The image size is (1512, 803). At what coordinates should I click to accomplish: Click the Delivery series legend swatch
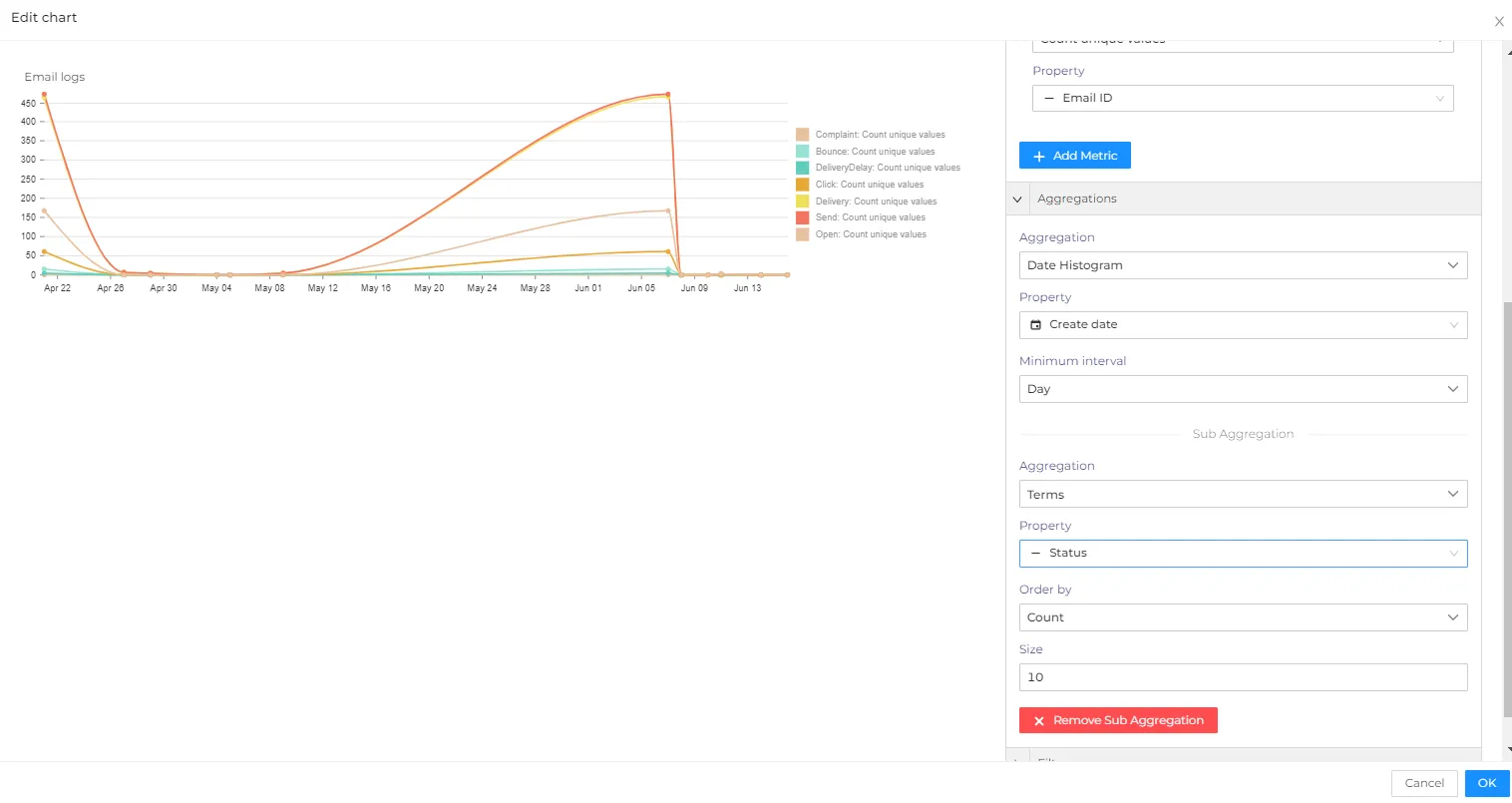pyautogui.click(x=802, y=201)
